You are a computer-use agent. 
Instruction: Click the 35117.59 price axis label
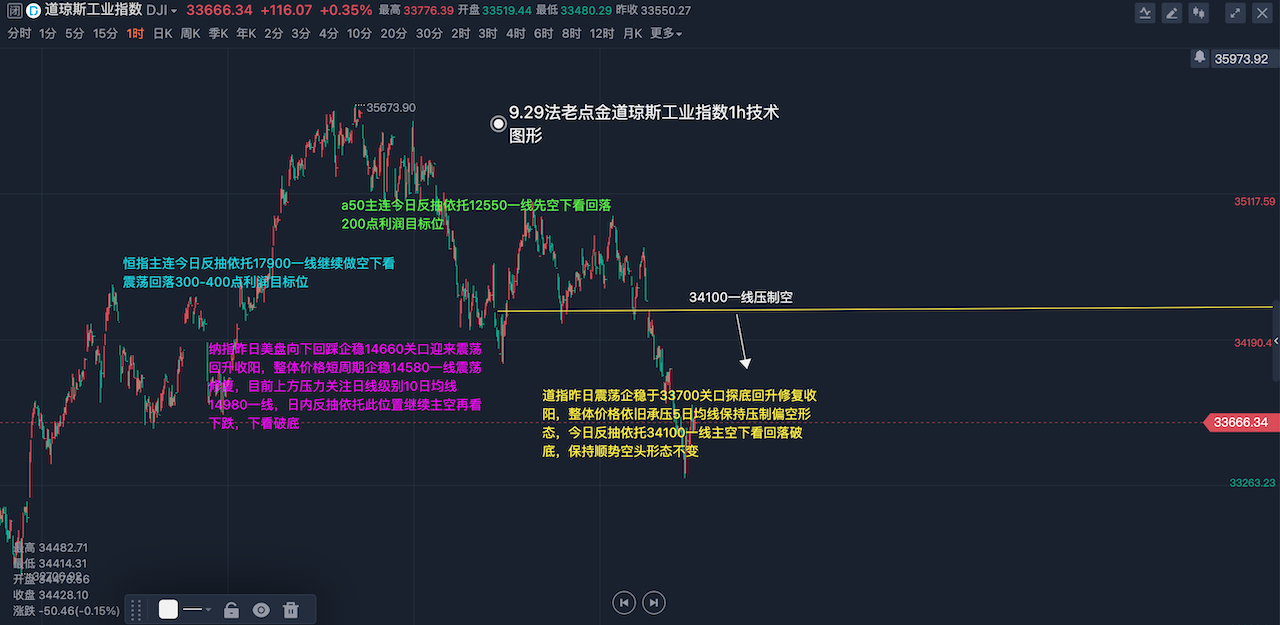click(1254, 201)
